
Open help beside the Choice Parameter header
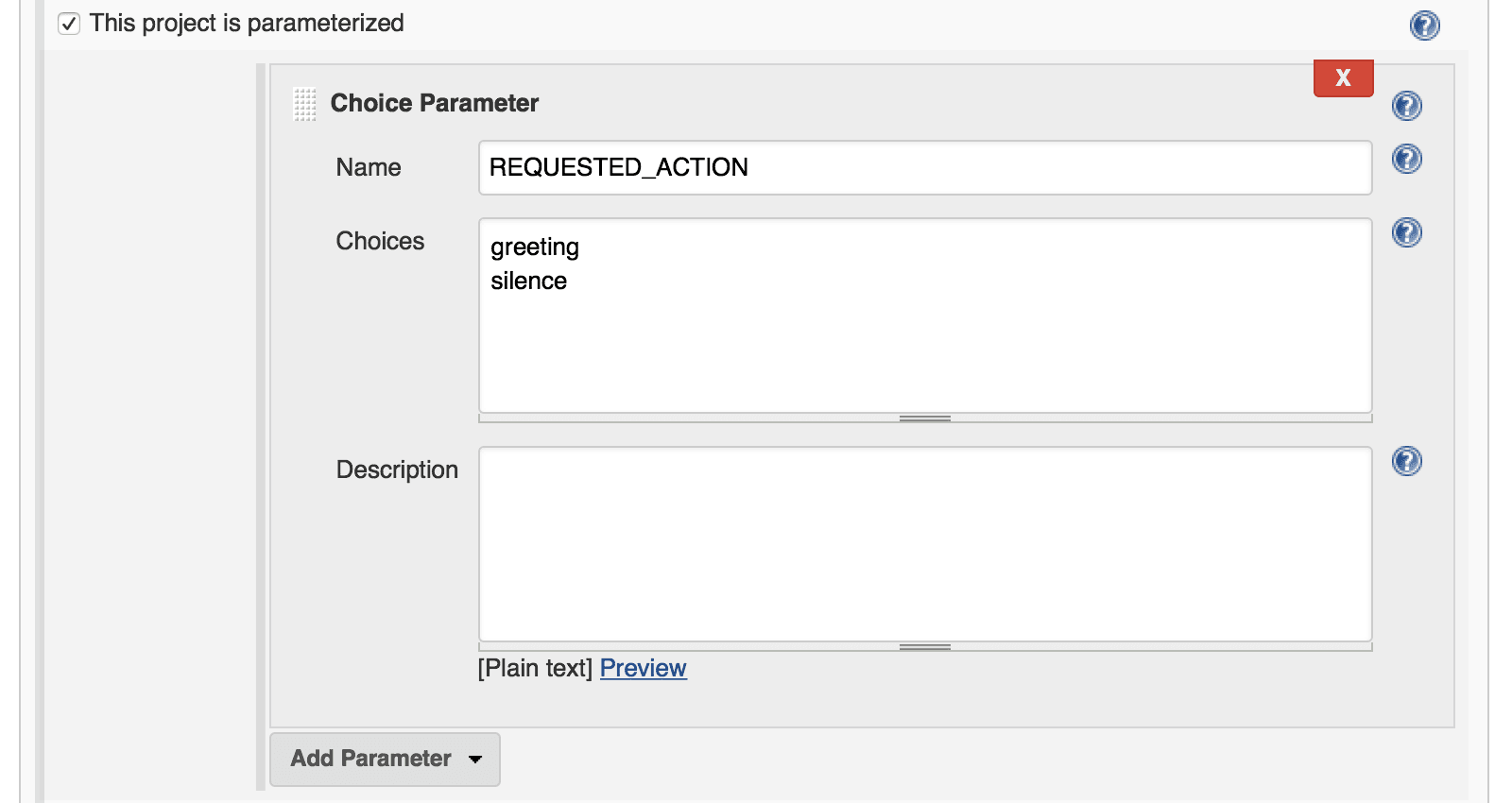pyautogui.click(x=1406, y=106)
